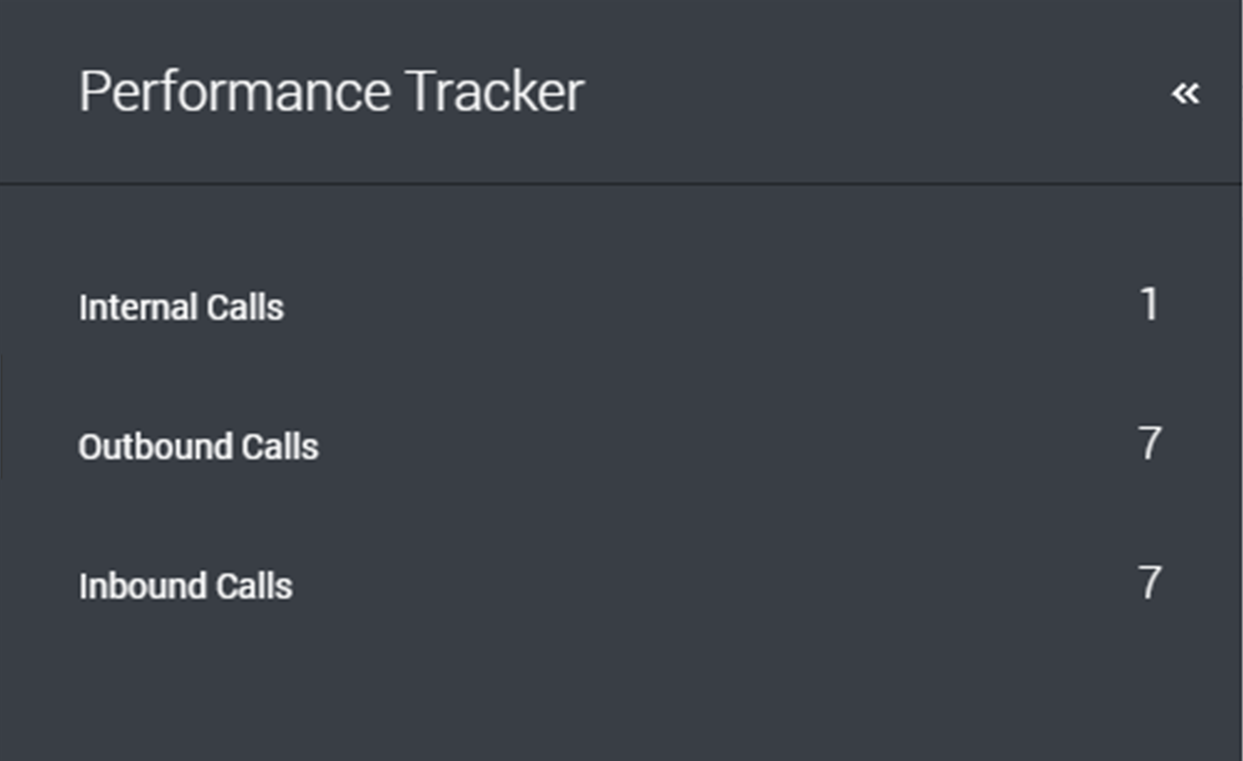The image size is (1243, 761).
Task: Click 'Calls' text in the Internal row
Action: click(x=245, y=307)
